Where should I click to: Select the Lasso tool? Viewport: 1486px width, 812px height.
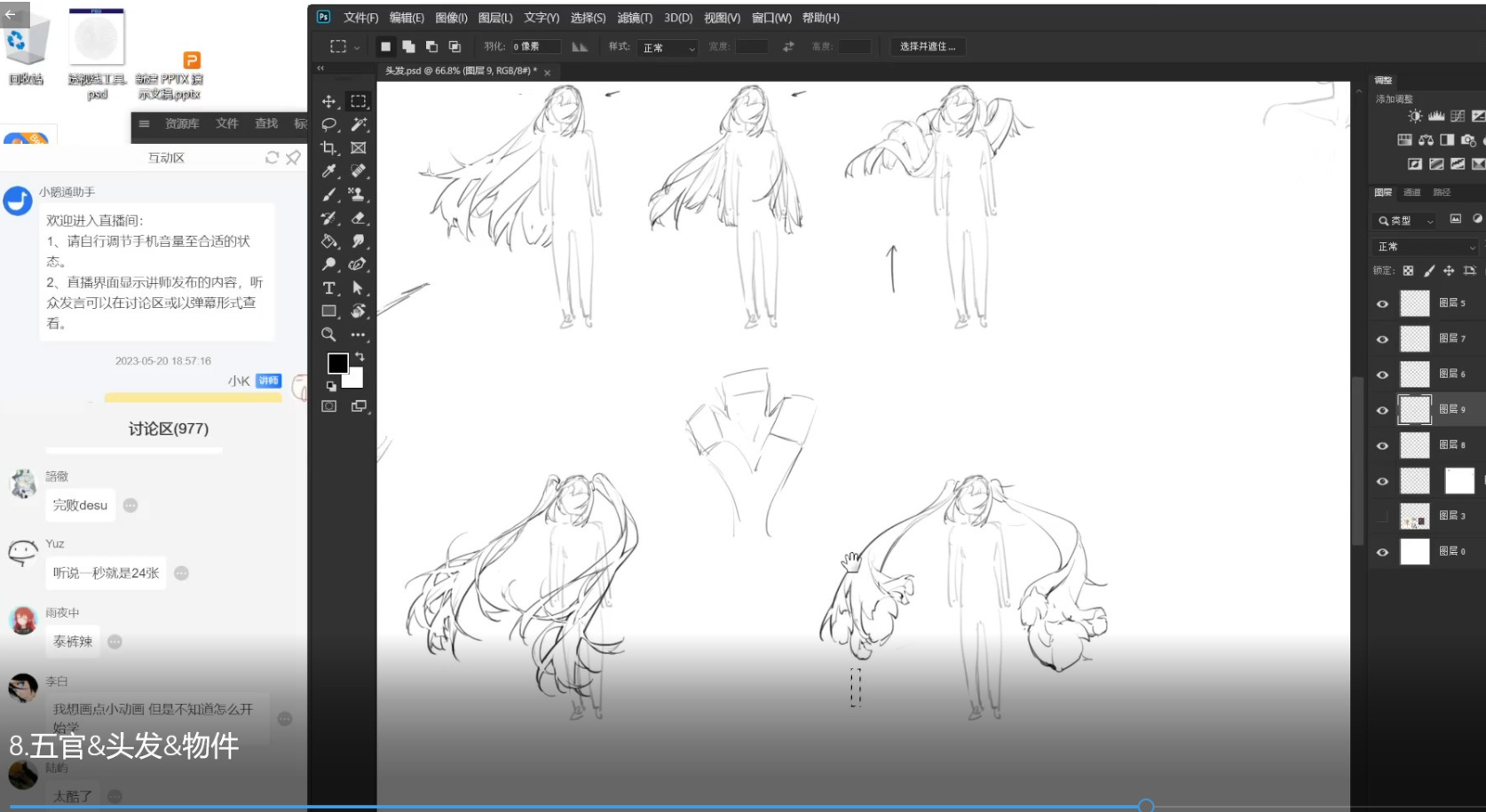pyautogui.click(x=328, y=124)
